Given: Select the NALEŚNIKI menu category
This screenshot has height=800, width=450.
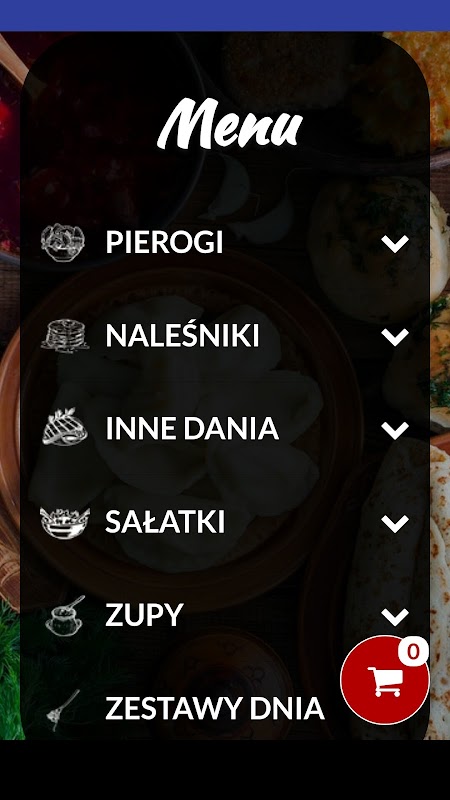Looking at the screenshot, I should [x=183, y=334].
